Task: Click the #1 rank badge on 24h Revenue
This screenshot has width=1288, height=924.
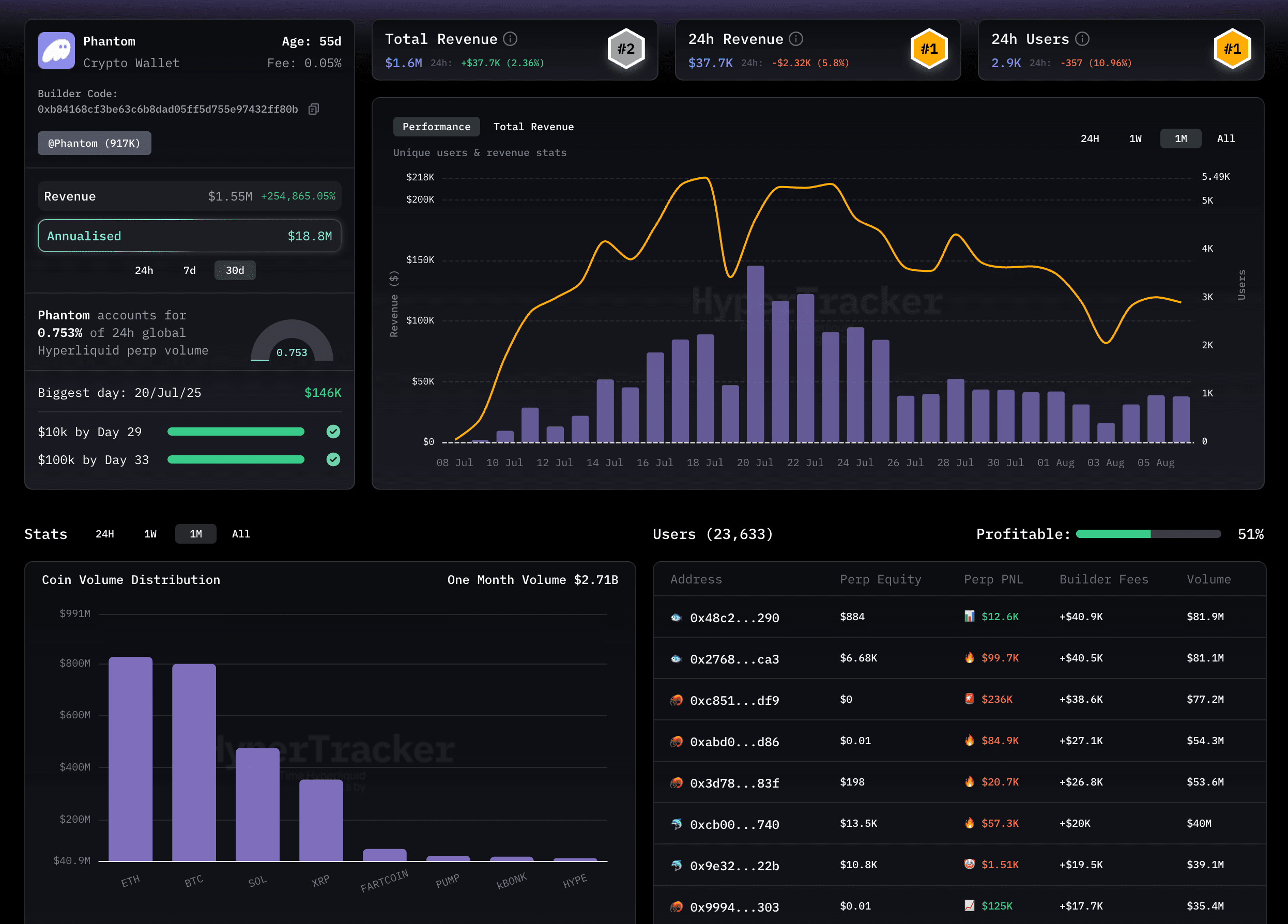Action: (929, 49)
